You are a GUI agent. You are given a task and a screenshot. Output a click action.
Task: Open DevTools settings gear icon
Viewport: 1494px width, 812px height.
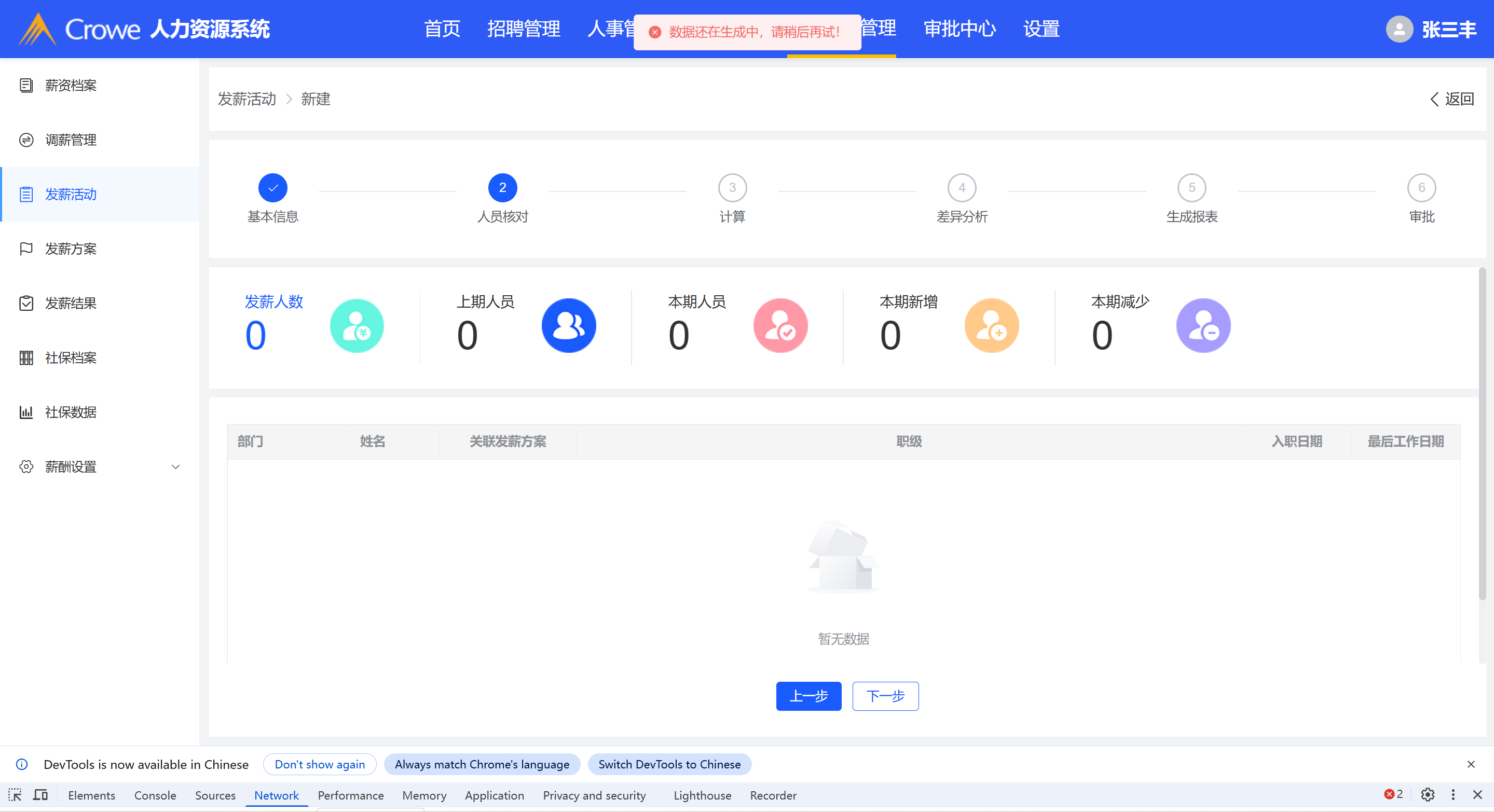(x=1427, y=794)
